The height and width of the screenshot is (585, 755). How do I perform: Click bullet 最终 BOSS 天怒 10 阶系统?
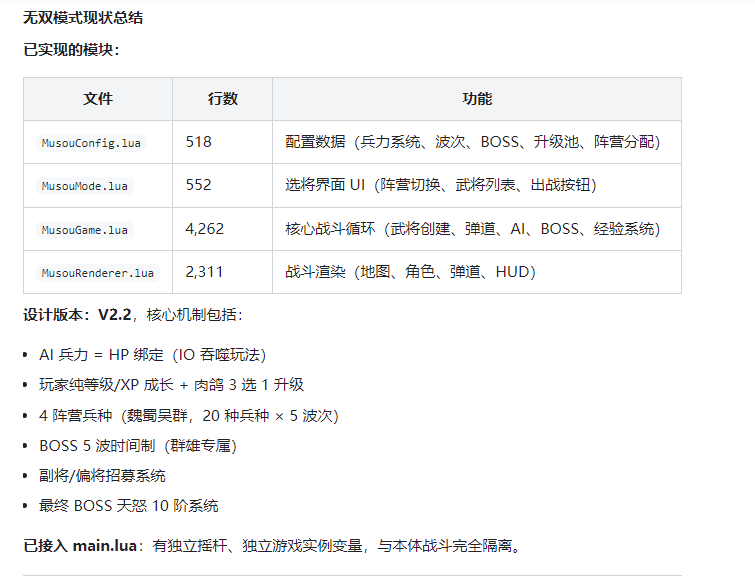tap(129, 506)
